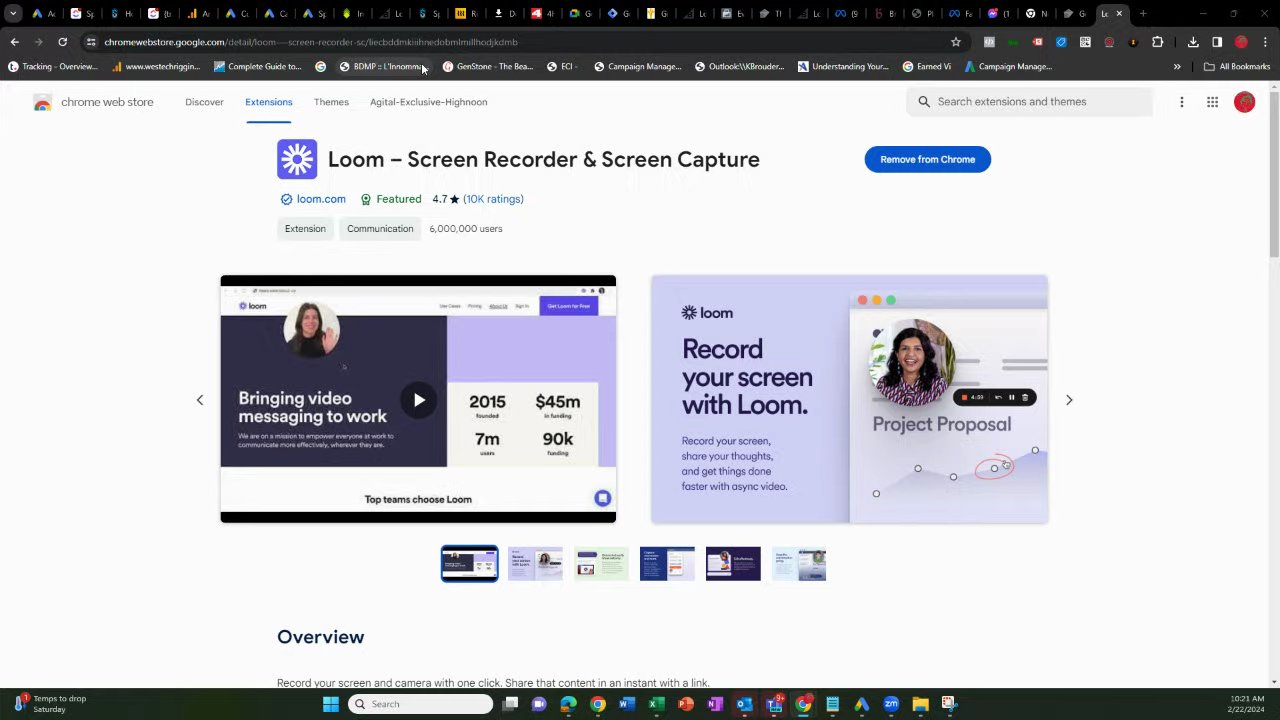
Task: Select the fifth carousel thumbnail
Action: pyautogui.click(x=733, y=564)
